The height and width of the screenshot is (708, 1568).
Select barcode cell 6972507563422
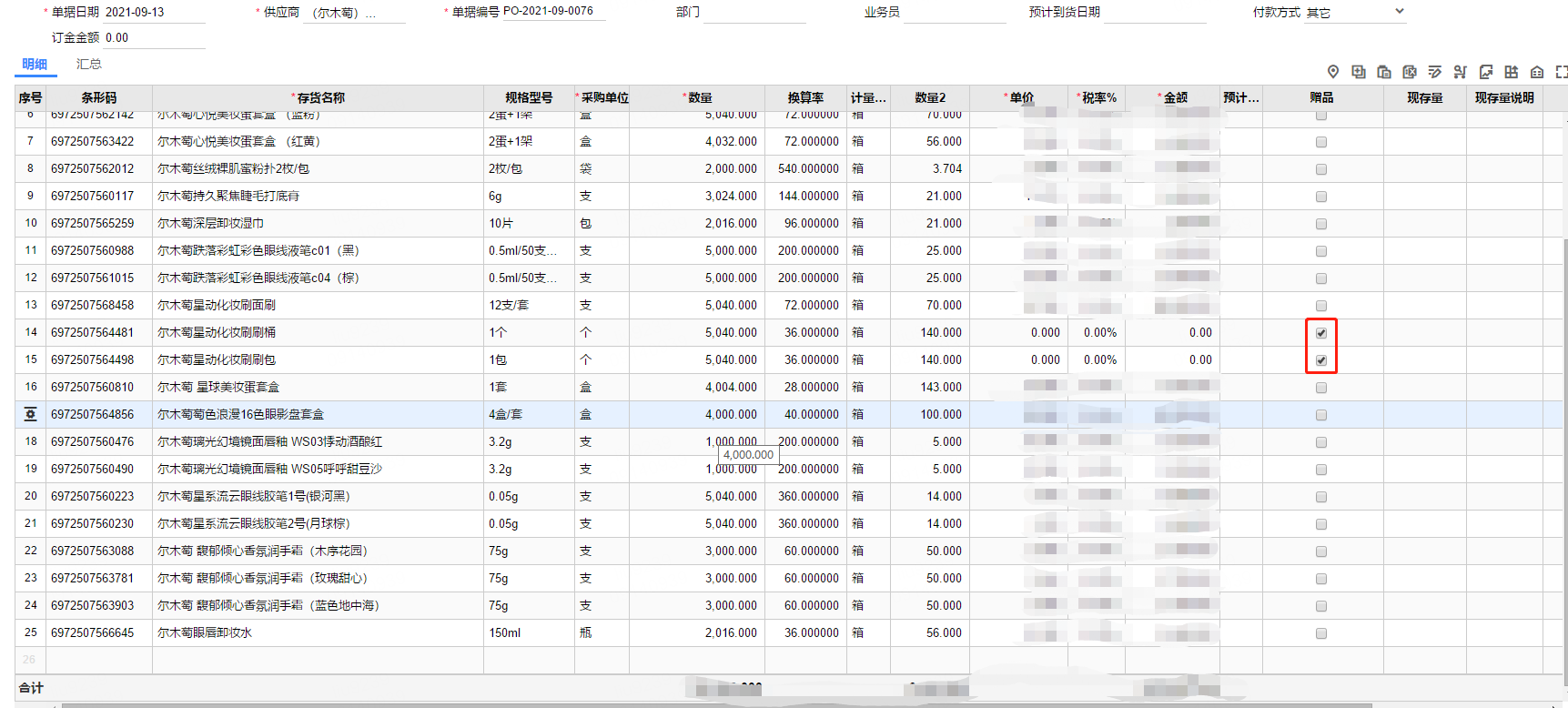(x=99, y=141)
